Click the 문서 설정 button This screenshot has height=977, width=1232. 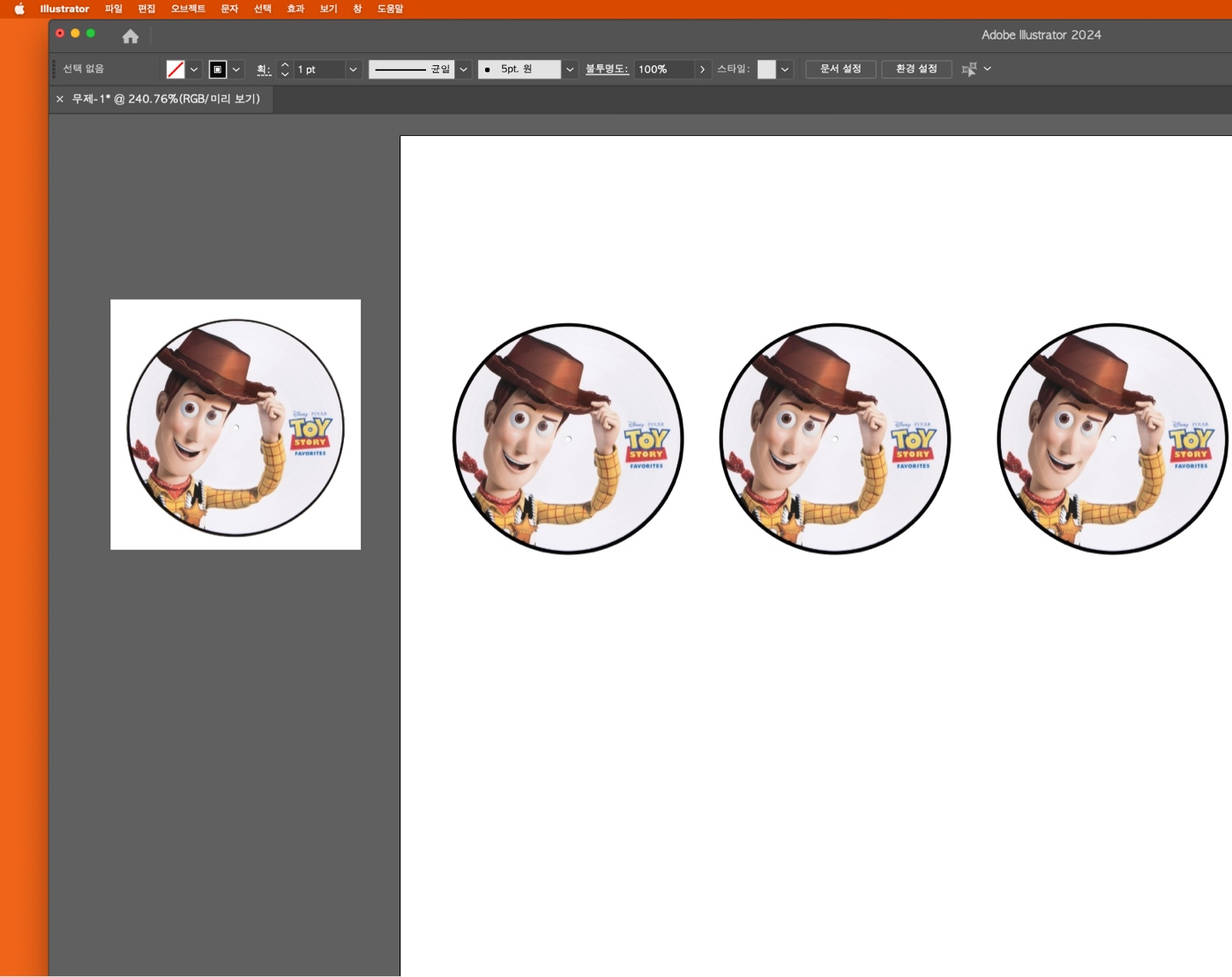[x=840, y=69]
